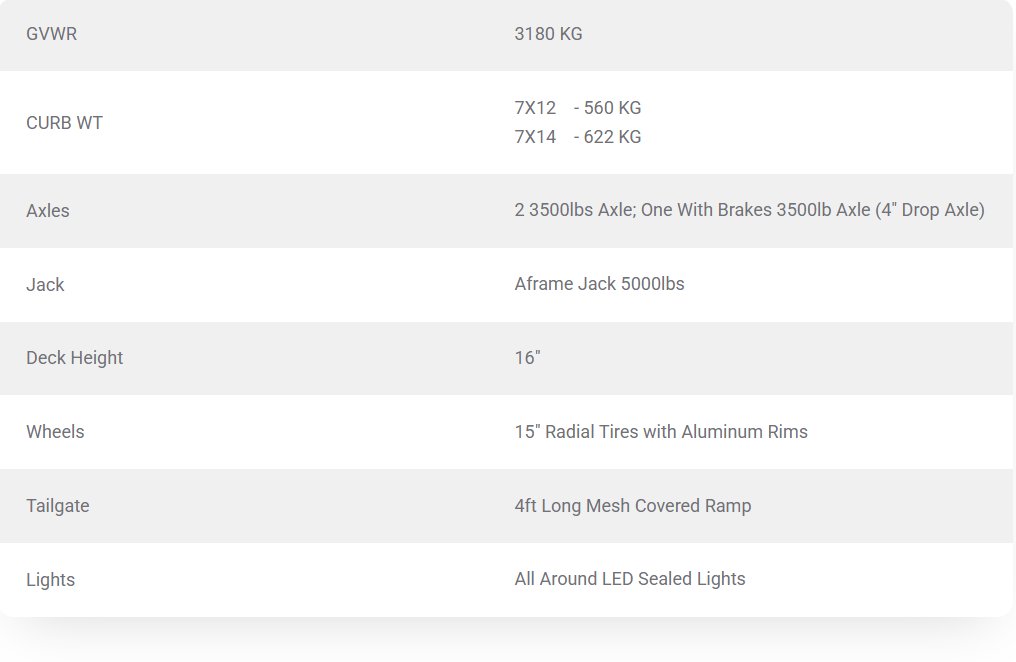Viewport: 1016px width, 662px height.
Task: Select the Aframe Jack 5000lbs value
Action: pyautogui.click(x=599, y=285)
